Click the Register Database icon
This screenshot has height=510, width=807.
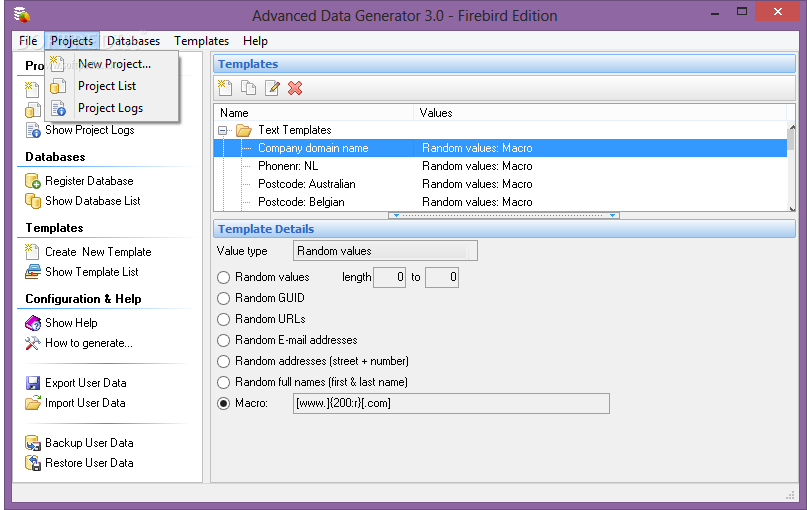(33, 181)
